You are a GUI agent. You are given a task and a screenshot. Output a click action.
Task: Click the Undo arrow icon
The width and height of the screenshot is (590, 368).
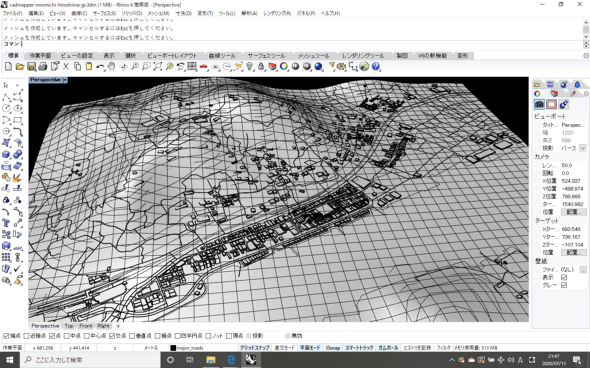tap(100, 67)
